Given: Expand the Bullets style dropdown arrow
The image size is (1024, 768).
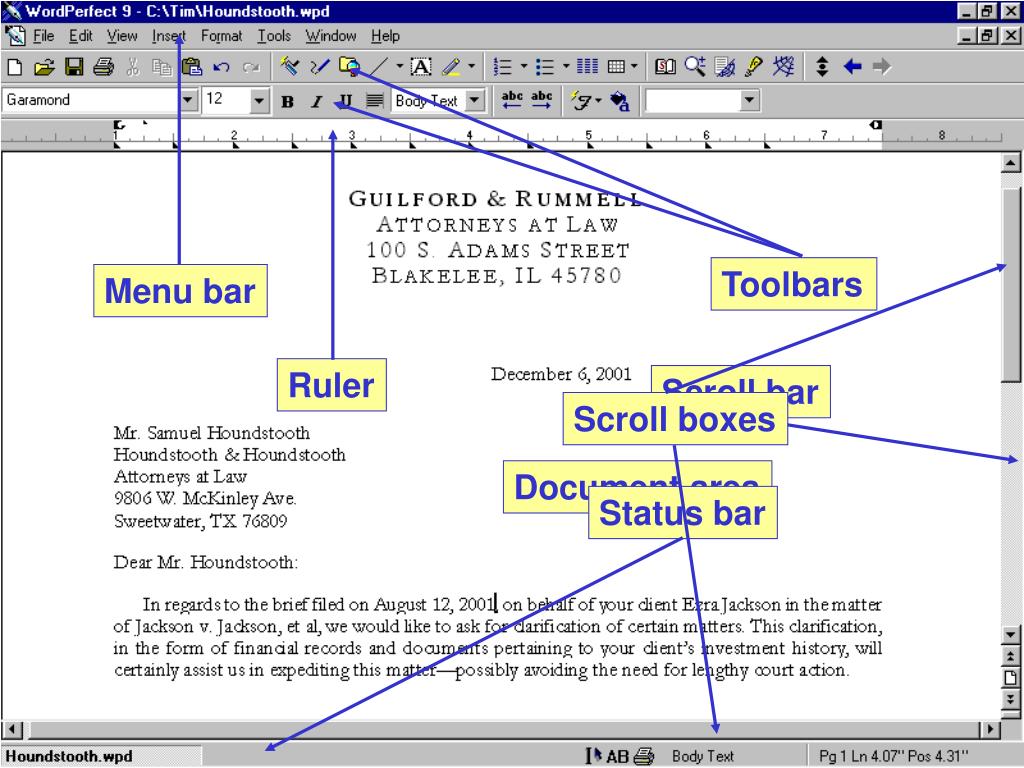Looking at the screenshot, I should pos(566,67).
